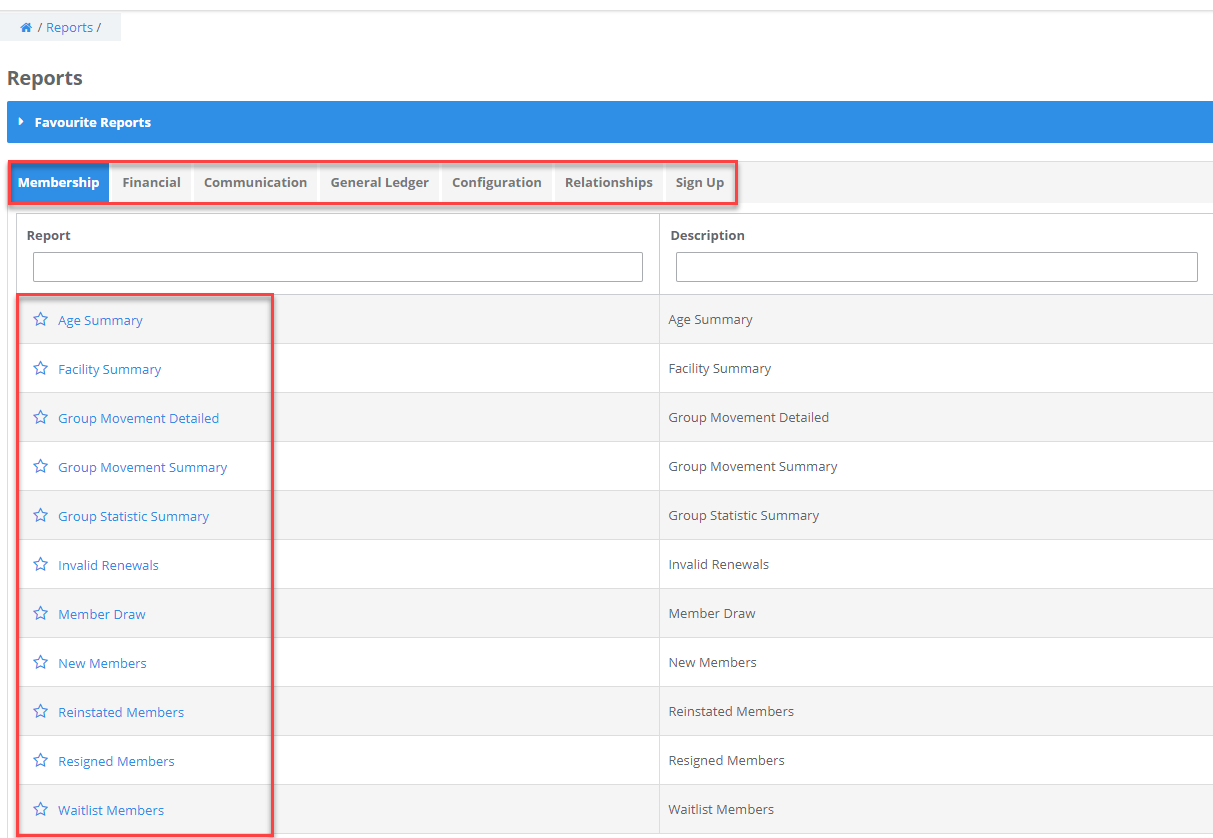Open Group Statistic Summary report link
The image size is (1213, 838).
[x=134, y=516]
